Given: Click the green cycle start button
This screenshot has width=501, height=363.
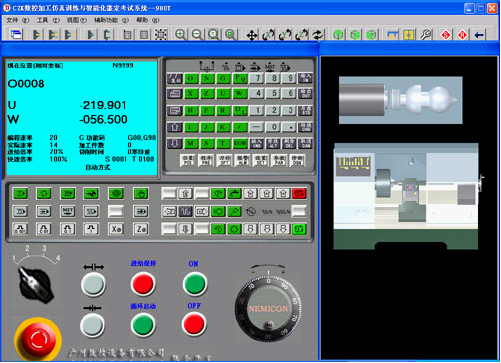Looking at the screenshot, I should [143, 325].
